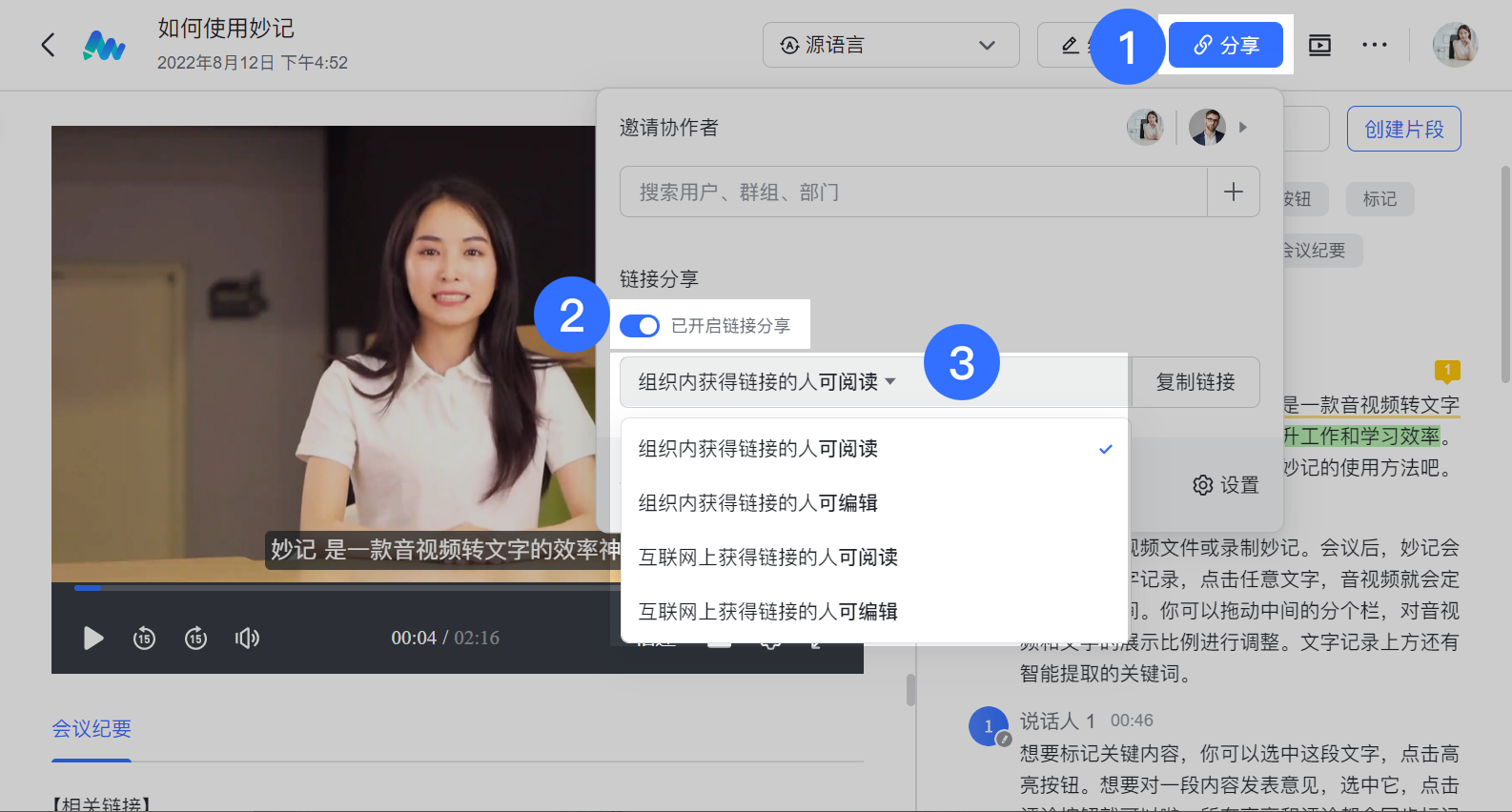Image resolution: width=1512 pixels, height=812 pixels.
Task: Click the blue 分享 share button
Action: point(1225,45)
